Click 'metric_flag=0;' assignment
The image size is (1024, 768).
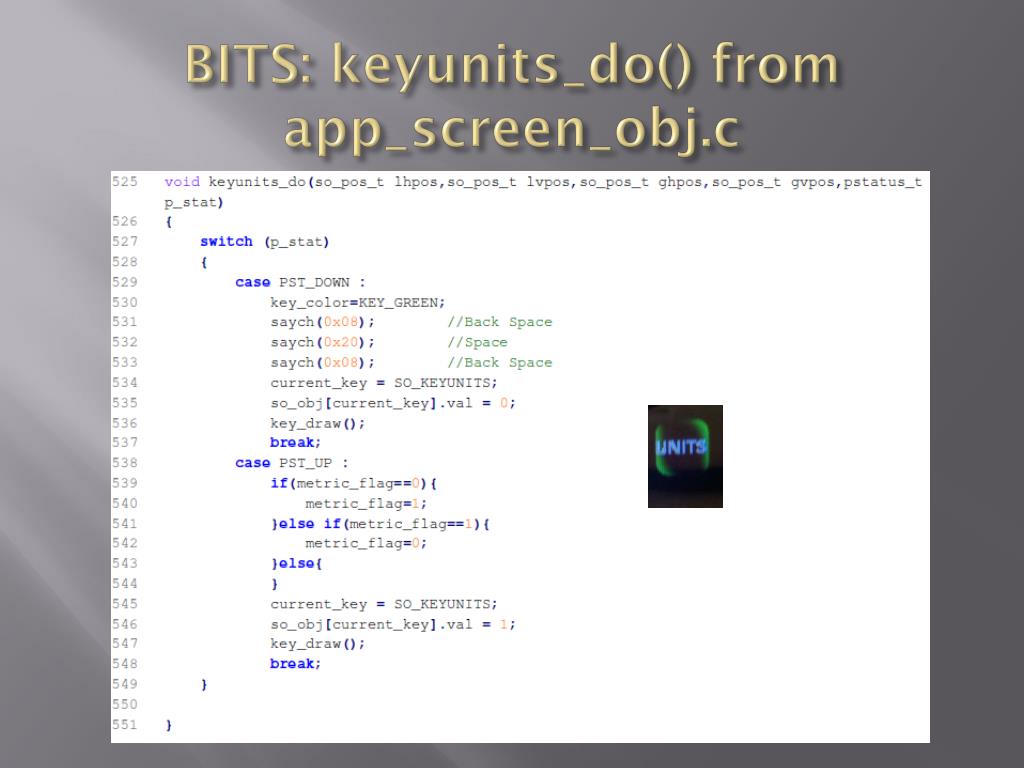pyautogui.click(x=366, y=543)
